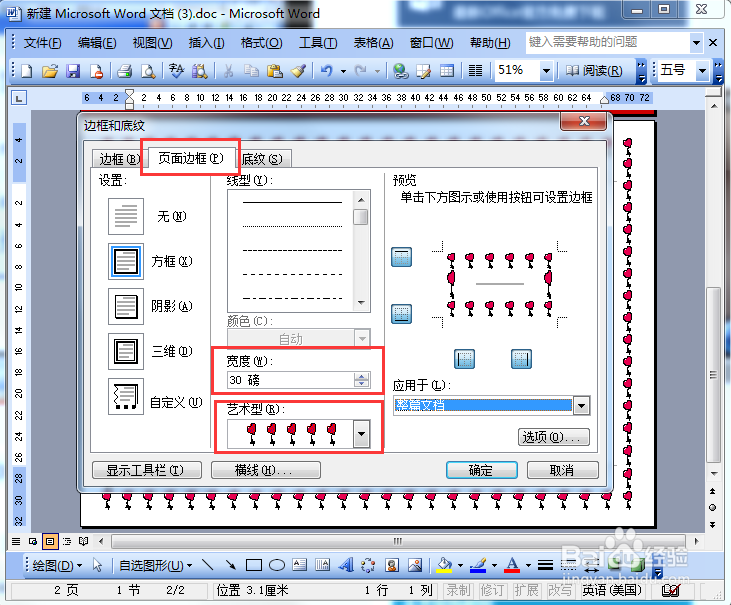The height and width of the screenshot is (605, 731).
Task: Choose the 3-D (三维) border setting
Action: (x=126, y=351)
